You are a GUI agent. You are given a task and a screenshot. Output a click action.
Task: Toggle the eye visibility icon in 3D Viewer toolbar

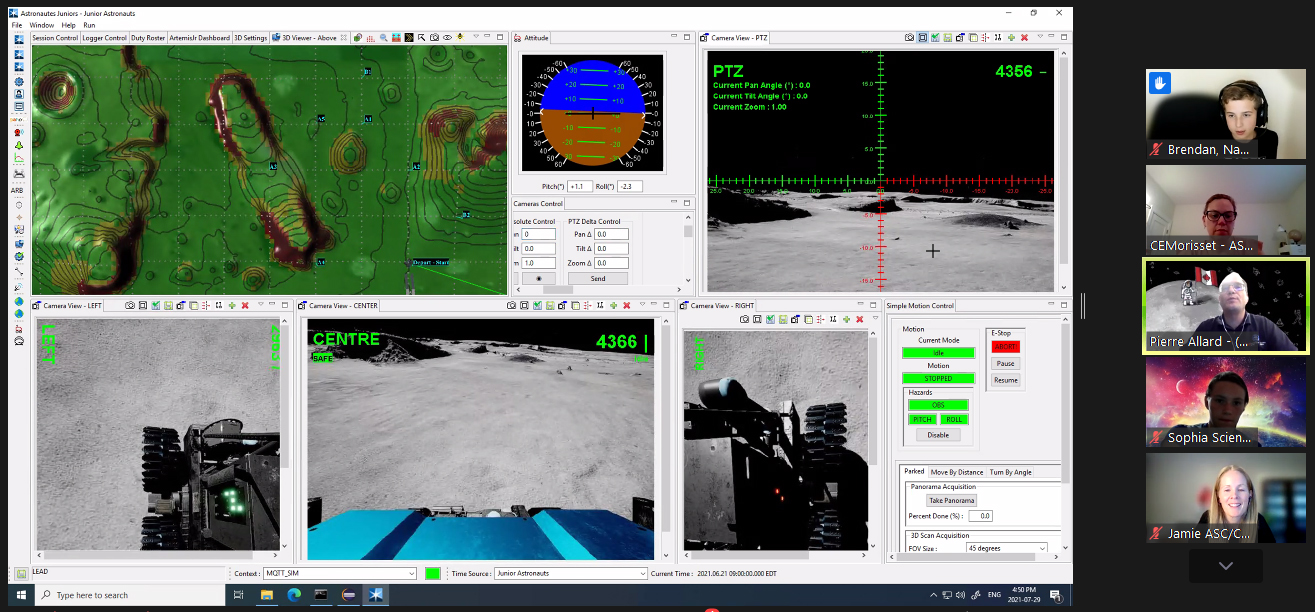coord(447,37)
